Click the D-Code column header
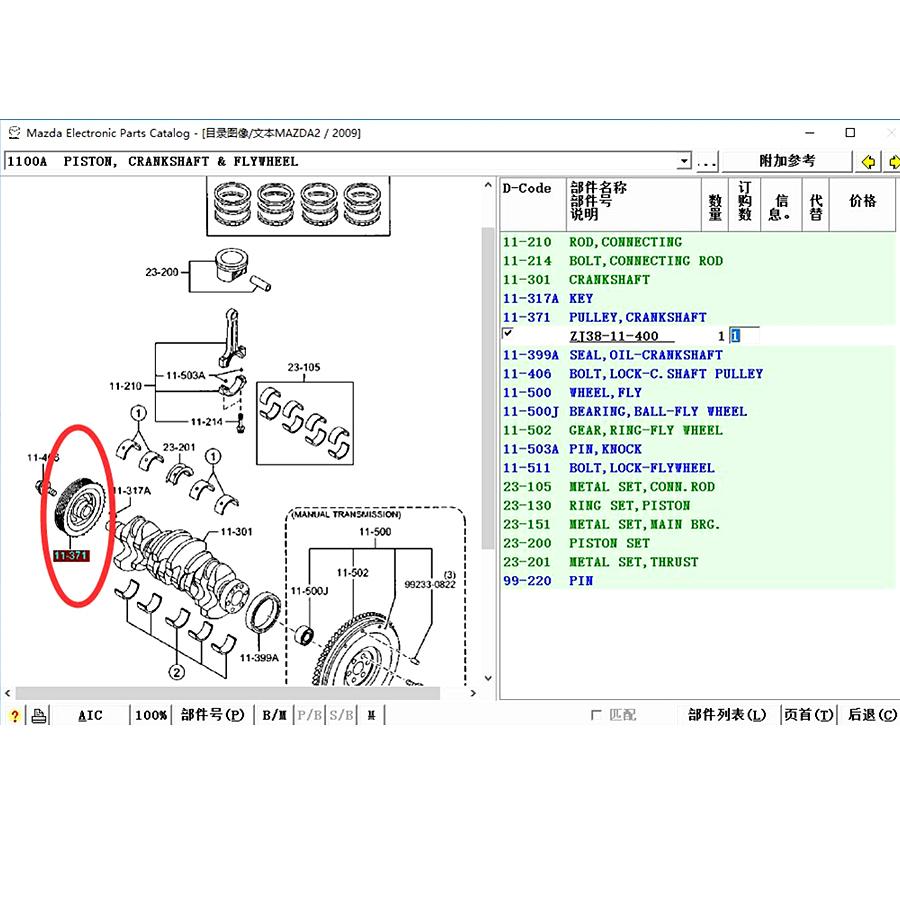Image resolution: width=900 pixels, height=900 pixels. pyautogui.click(x=533, y=204)
